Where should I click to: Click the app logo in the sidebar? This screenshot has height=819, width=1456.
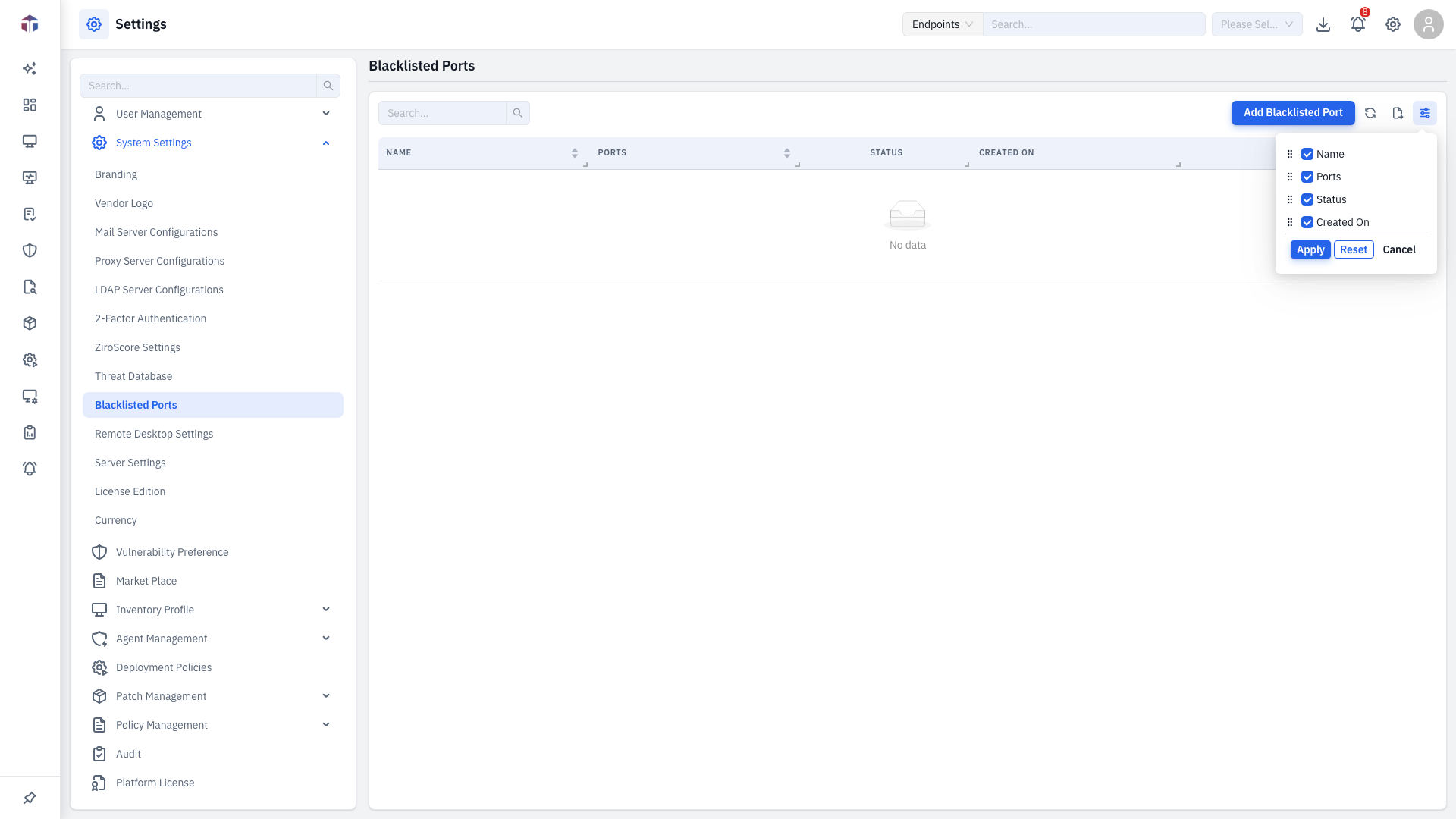tap(30, 24)
